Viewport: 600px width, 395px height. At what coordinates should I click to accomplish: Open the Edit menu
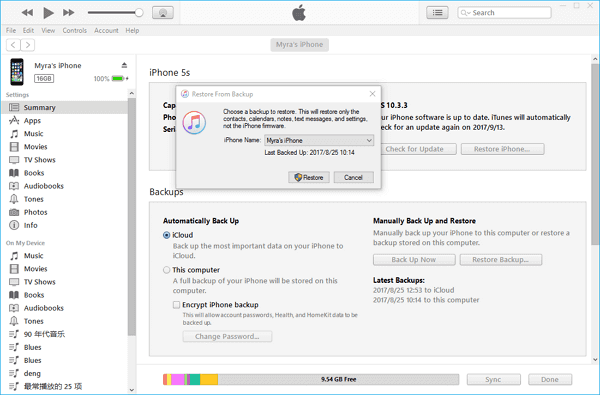[28, 30]
